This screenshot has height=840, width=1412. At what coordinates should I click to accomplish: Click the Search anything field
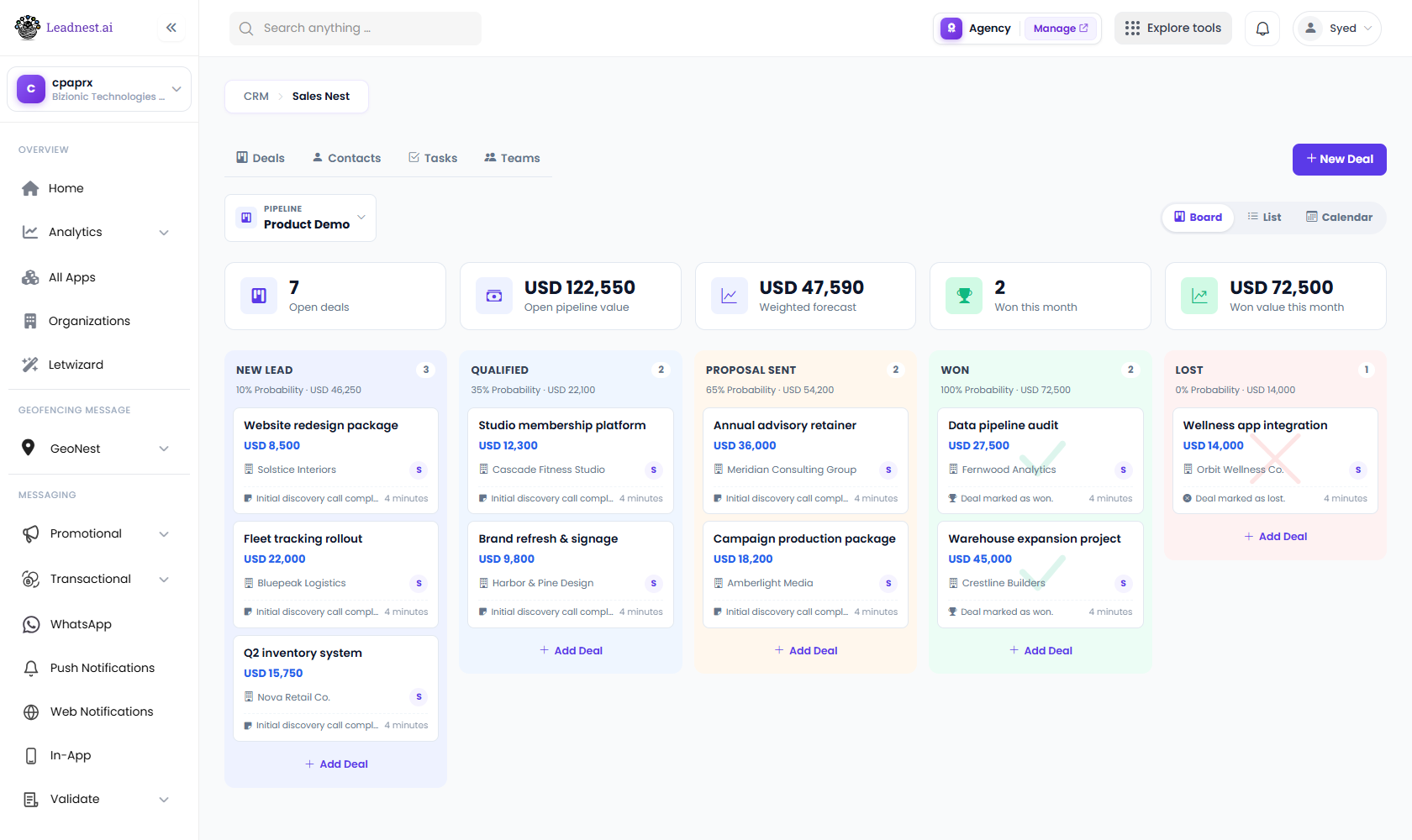coord(356,29)
